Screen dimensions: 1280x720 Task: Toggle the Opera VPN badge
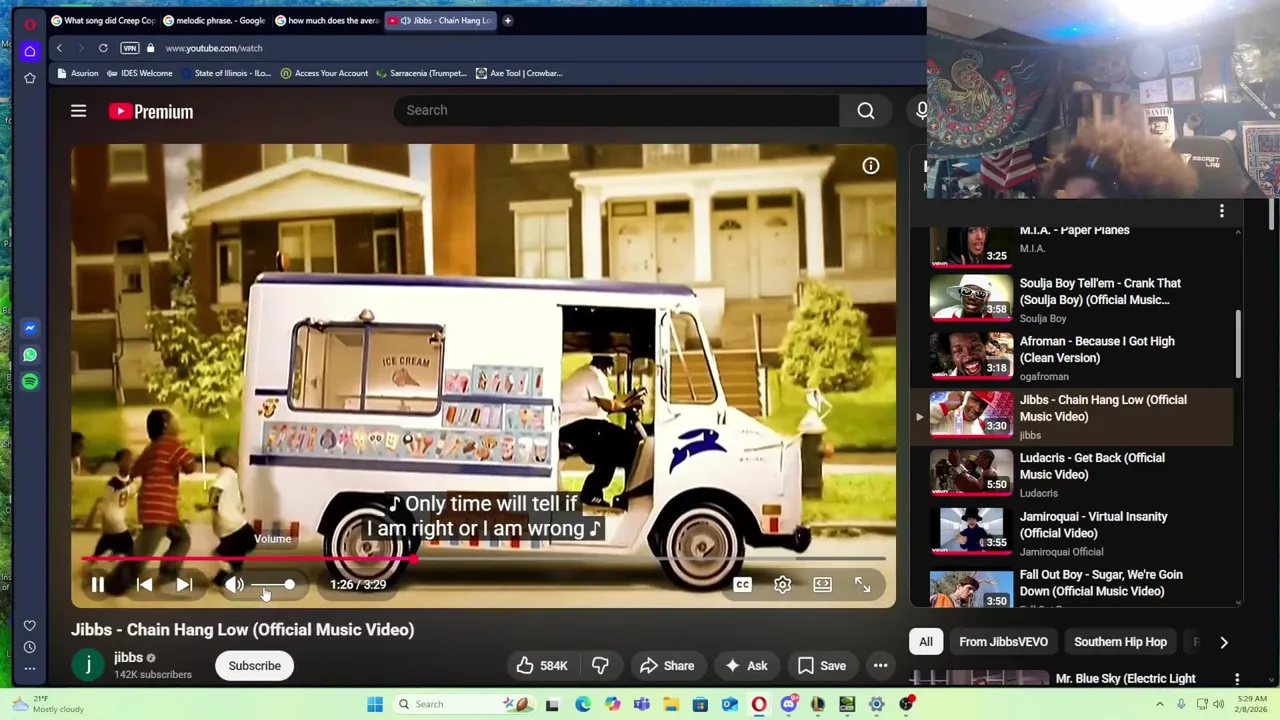pos(129,48)
